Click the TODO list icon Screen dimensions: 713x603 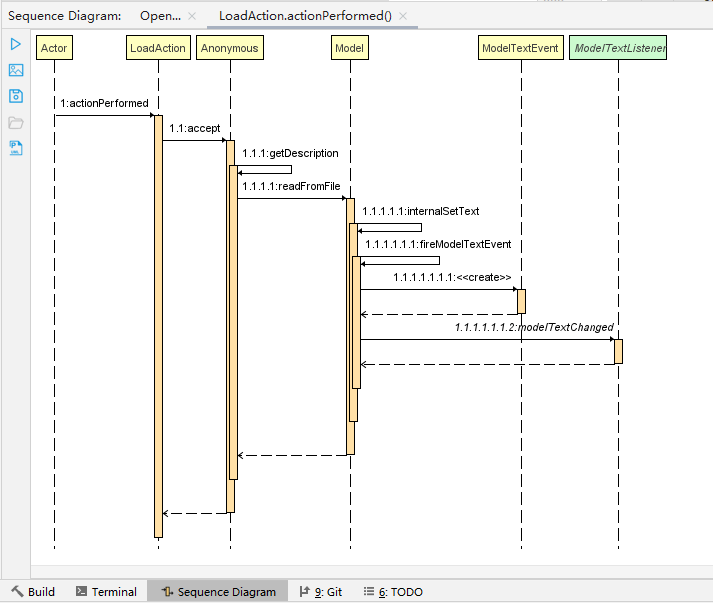coord(369,591)
